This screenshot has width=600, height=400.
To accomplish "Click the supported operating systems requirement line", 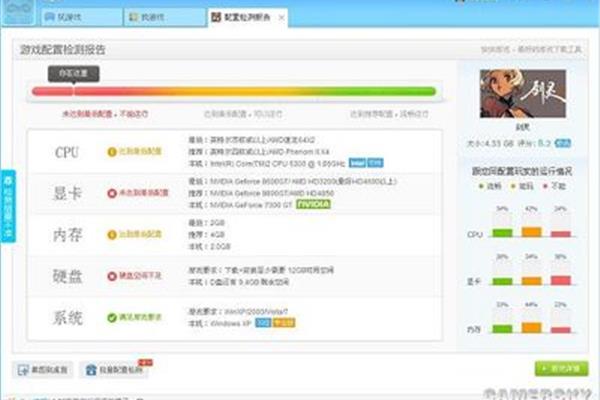I will click(x=238, y=312).
